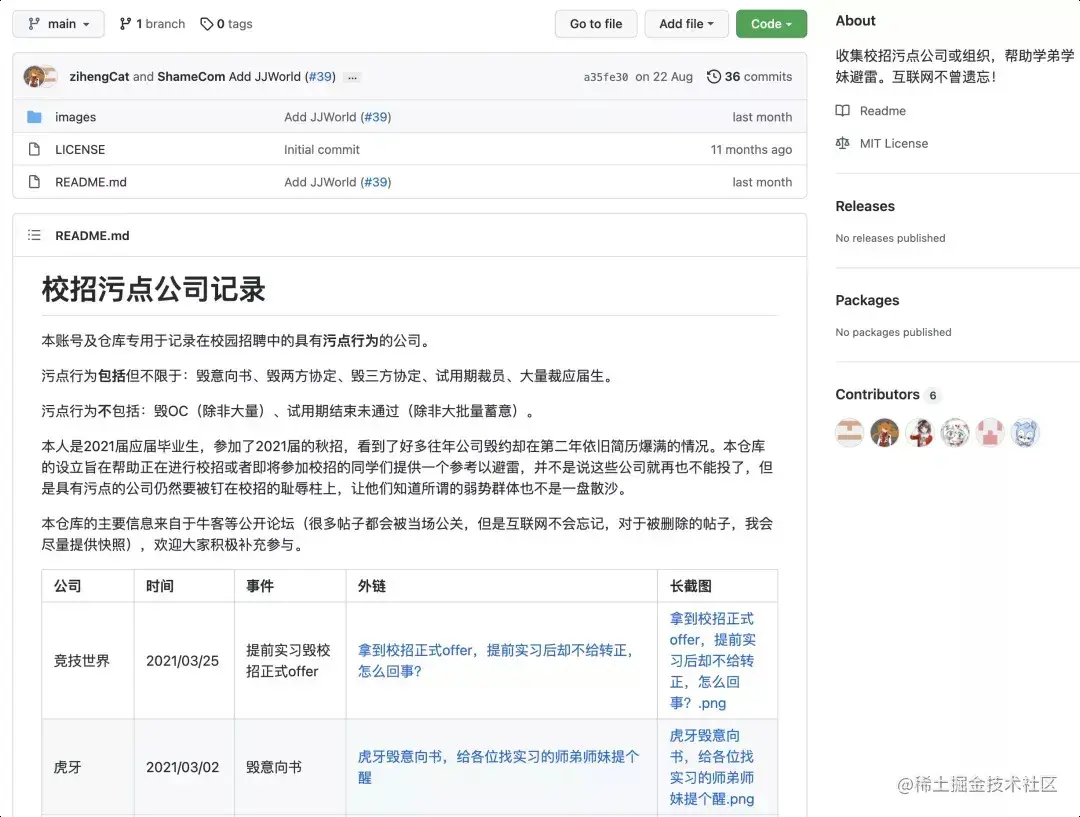Click the first contributor avatar
The width and height of the screenshot is (1080, 817).
point(849,432)
